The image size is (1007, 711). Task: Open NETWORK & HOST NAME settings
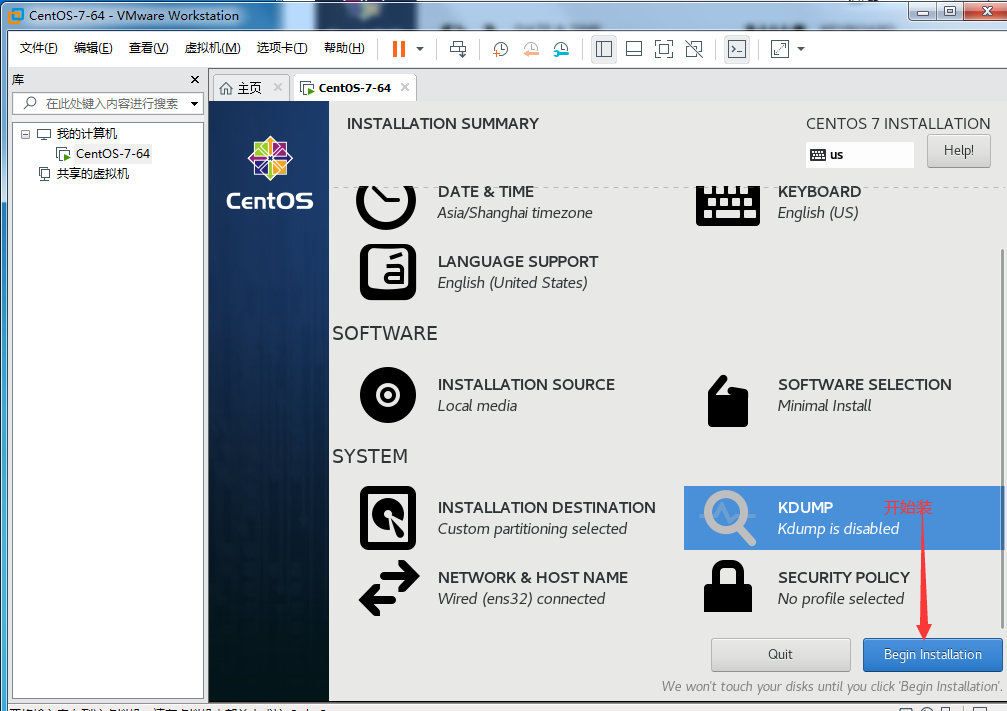tap(533, 588)
